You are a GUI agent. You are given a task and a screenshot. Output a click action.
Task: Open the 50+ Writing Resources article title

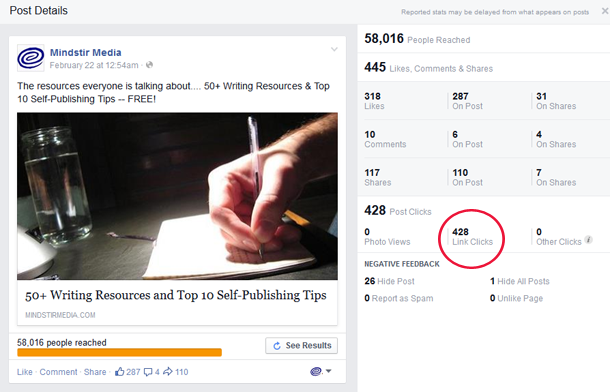(176, 296)
